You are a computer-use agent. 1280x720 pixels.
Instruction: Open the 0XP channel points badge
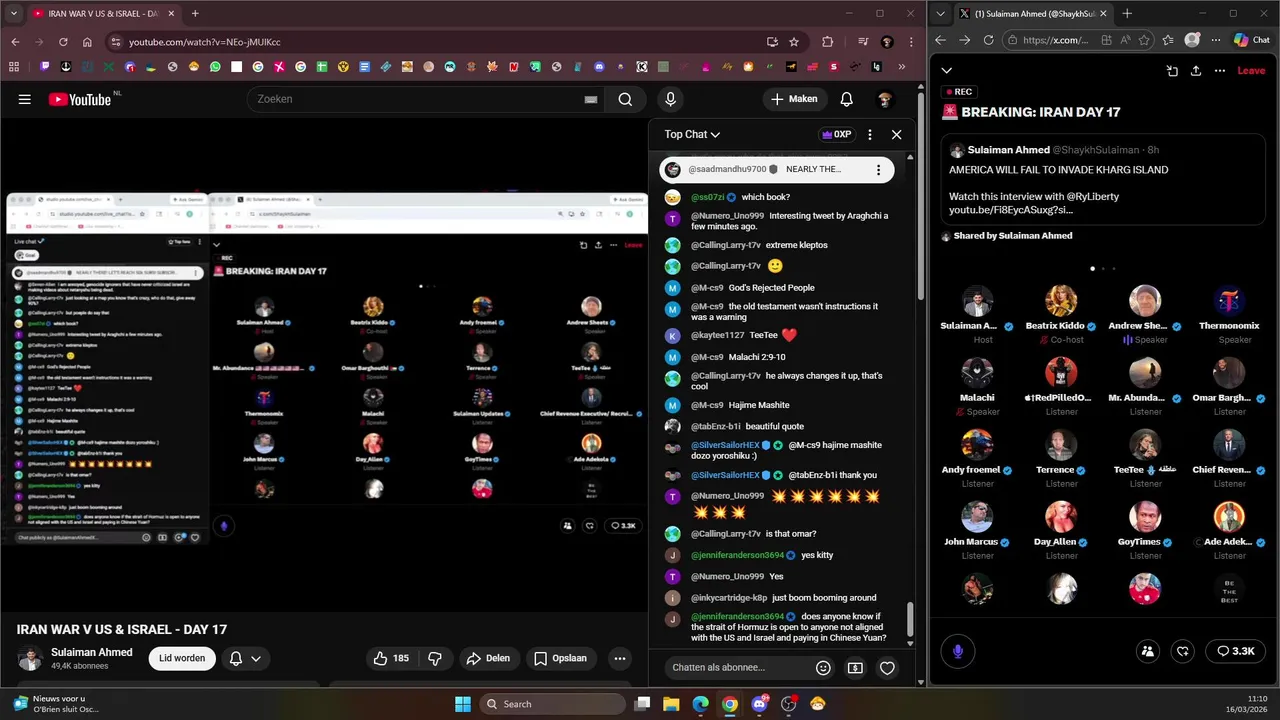point(836,134)
